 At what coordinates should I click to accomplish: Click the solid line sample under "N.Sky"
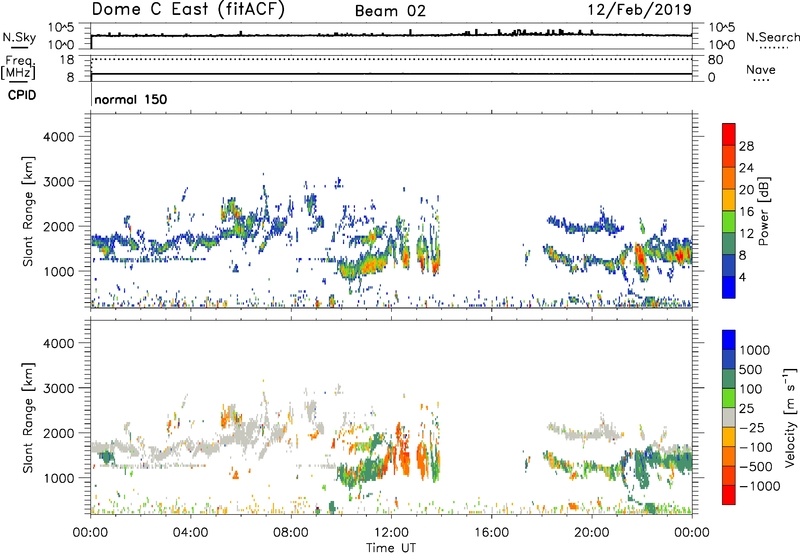pos(19,48)
